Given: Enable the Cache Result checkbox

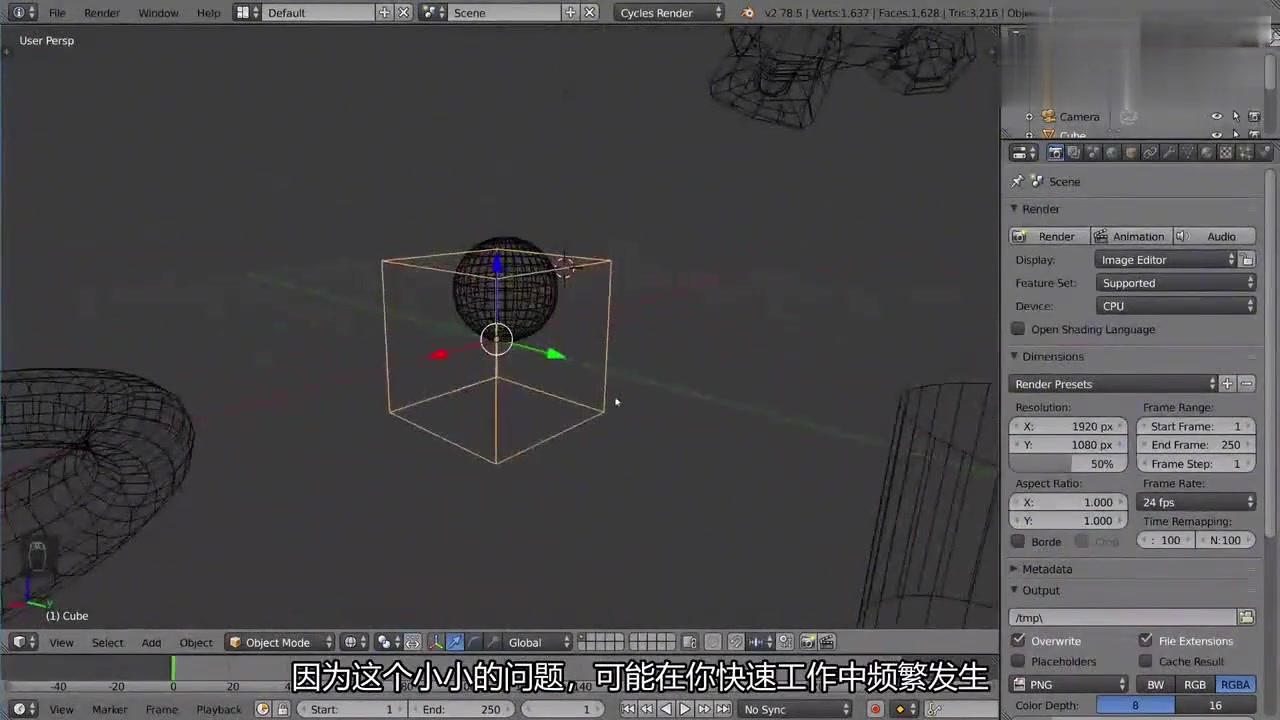Looking at the screenshot, I should pyautogui.click(x=1146, y=661).
